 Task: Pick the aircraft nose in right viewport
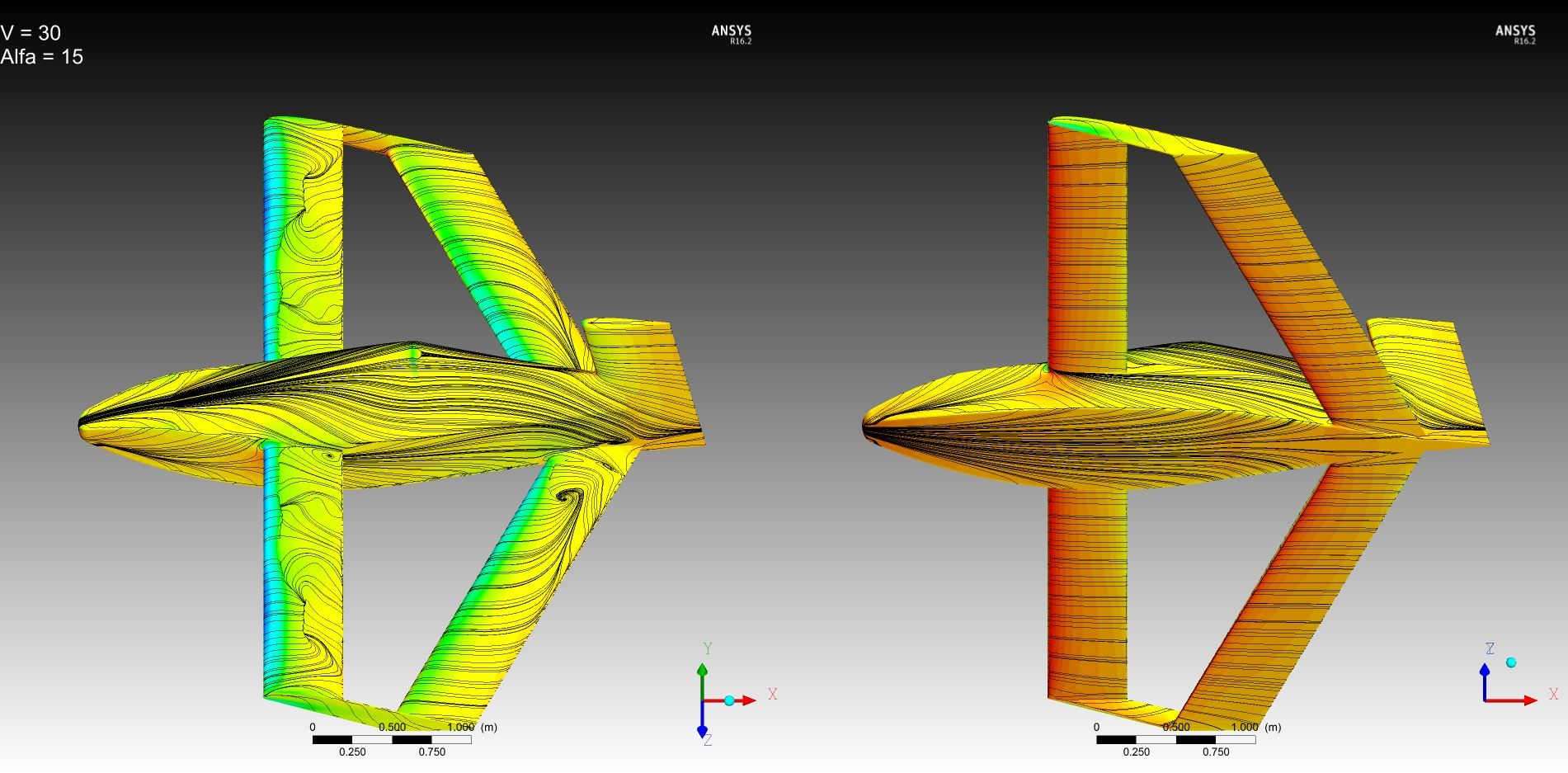click(x=868, y=426)
